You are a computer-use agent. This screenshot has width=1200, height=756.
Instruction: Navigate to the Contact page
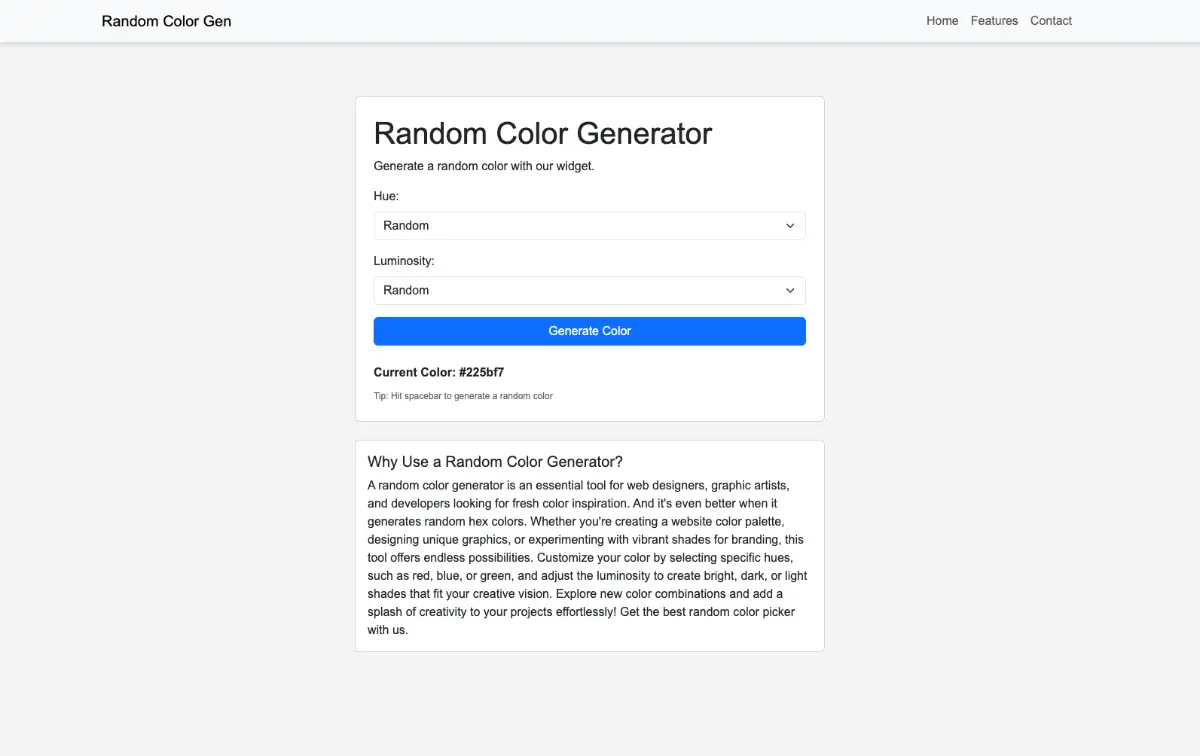point(1051,20)
